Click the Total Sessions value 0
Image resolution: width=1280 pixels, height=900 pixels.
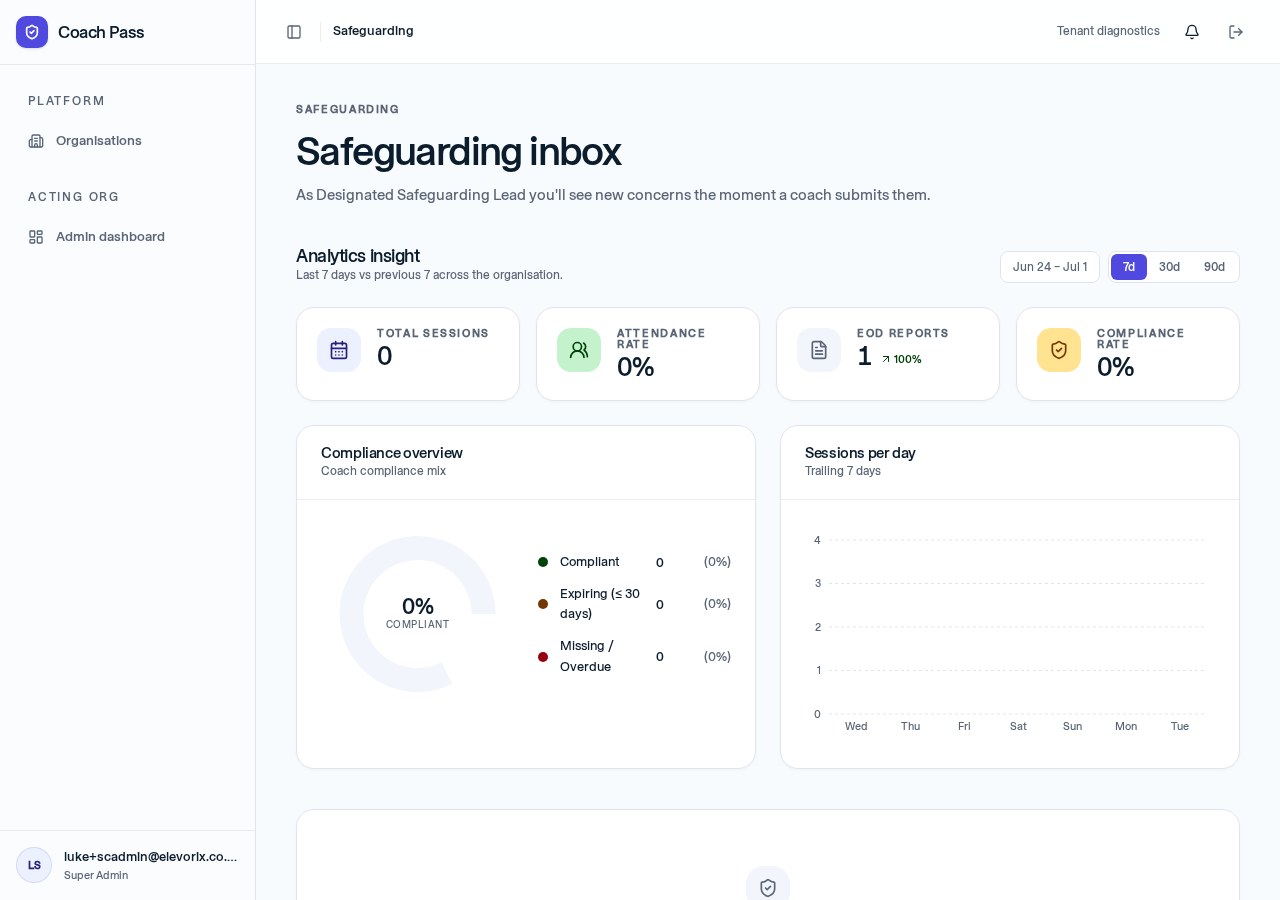point(385,356)
